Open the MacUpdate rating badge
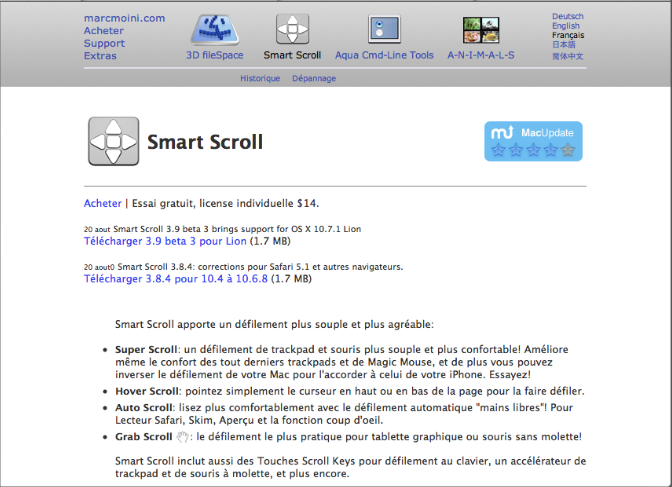This screenshot has height=487, width=672. (x=533, y=141)
